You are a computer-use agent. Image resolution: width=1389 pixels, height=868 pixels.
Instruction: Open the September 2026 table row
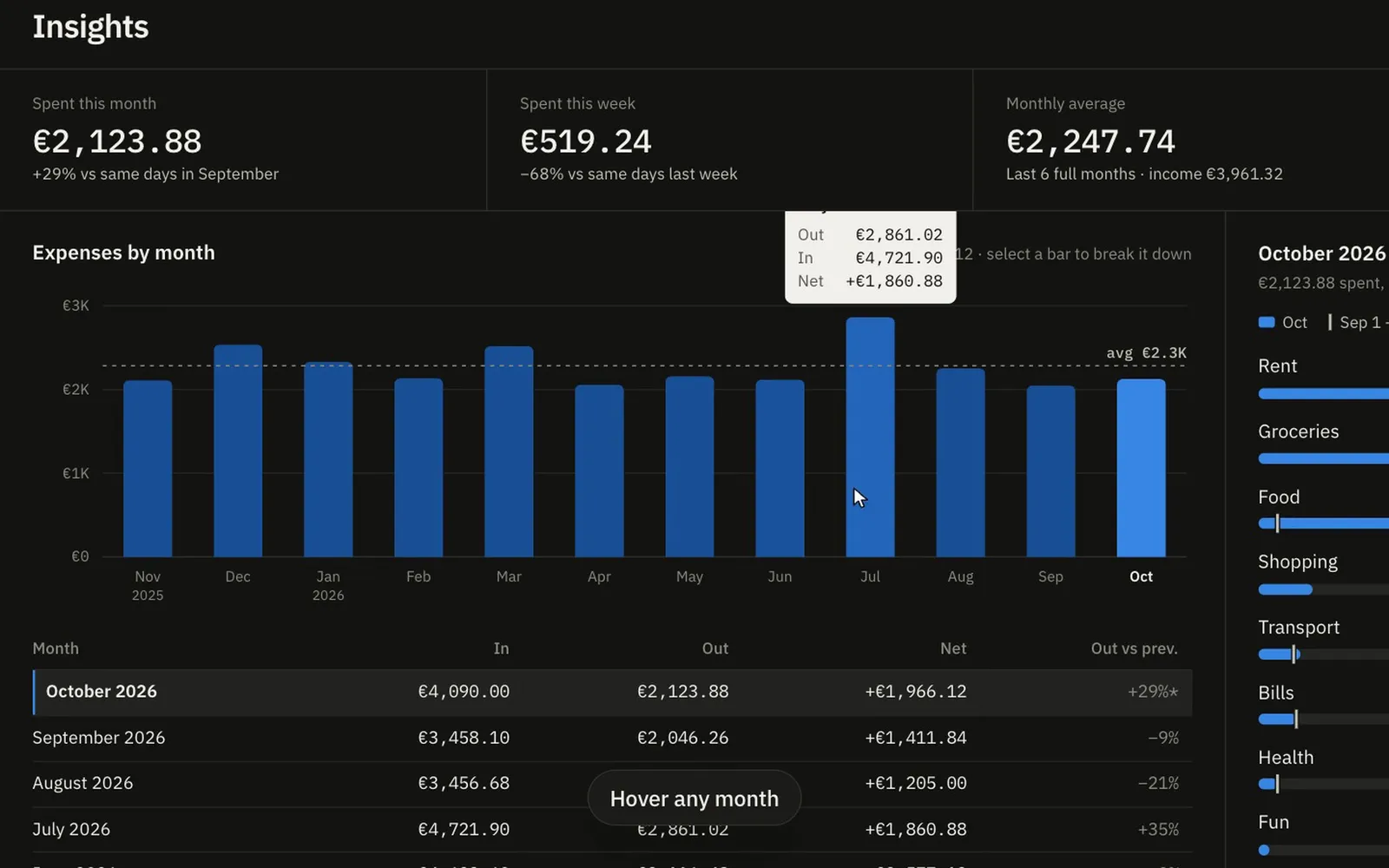click(612, 738)
